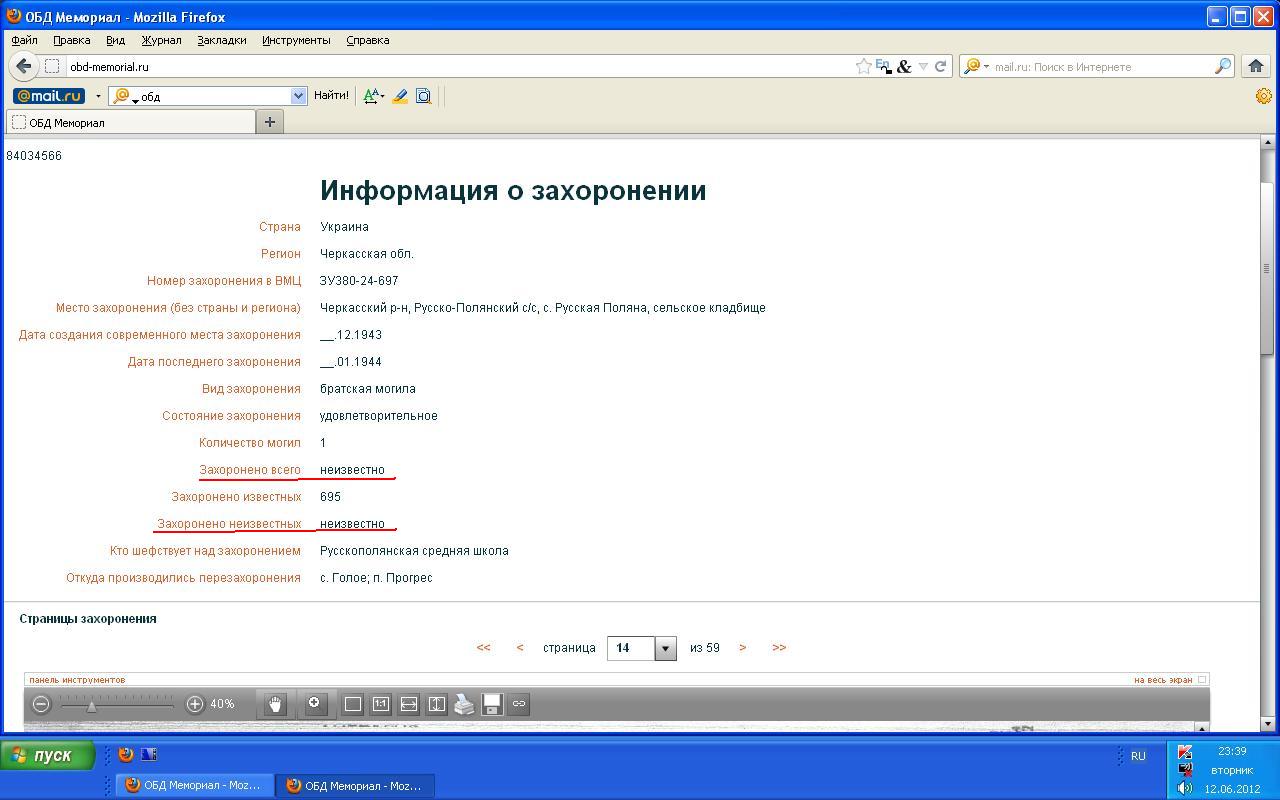Switch to second ОБД Мемориал taskbar window
1280x800 pixels.
click(355, 786)
